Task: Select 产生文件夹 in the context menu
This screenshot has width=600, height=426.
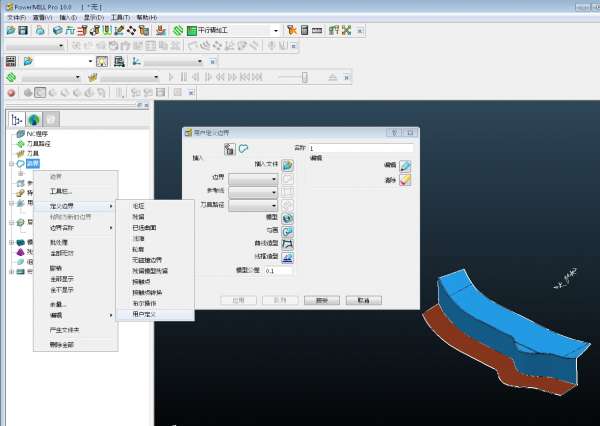Action: (x=76, y=330)
